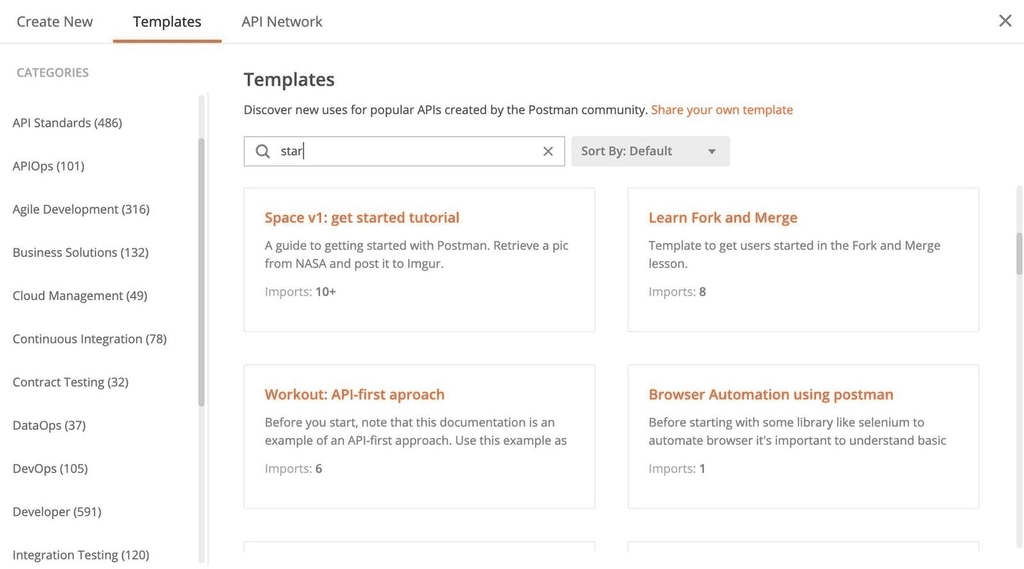The width and height of the screenshot is (1024, 569).
Task: Choose the Agile Development category
Action: [81, 209]
